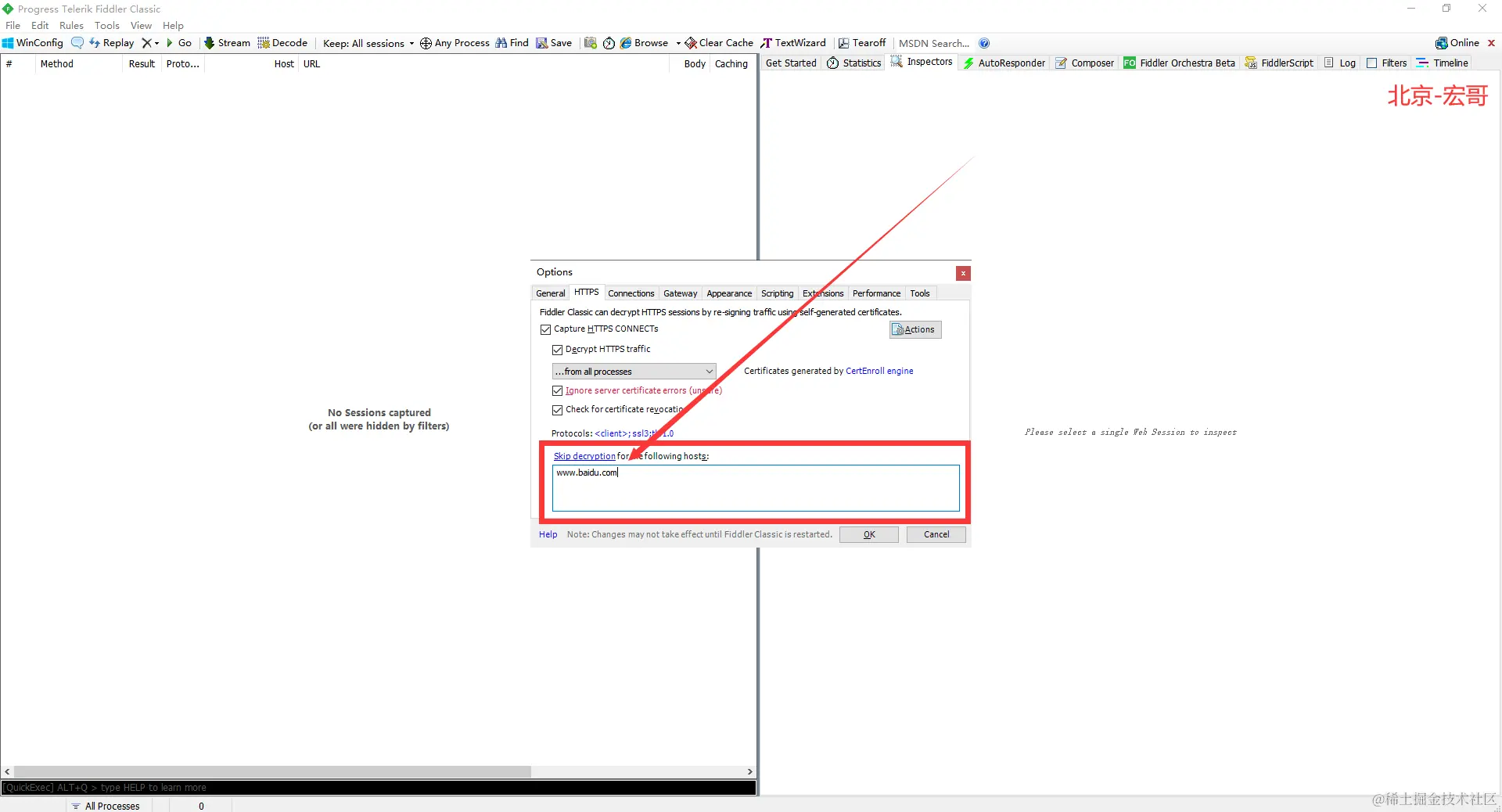Open the Edit menu

pos(40,25)
